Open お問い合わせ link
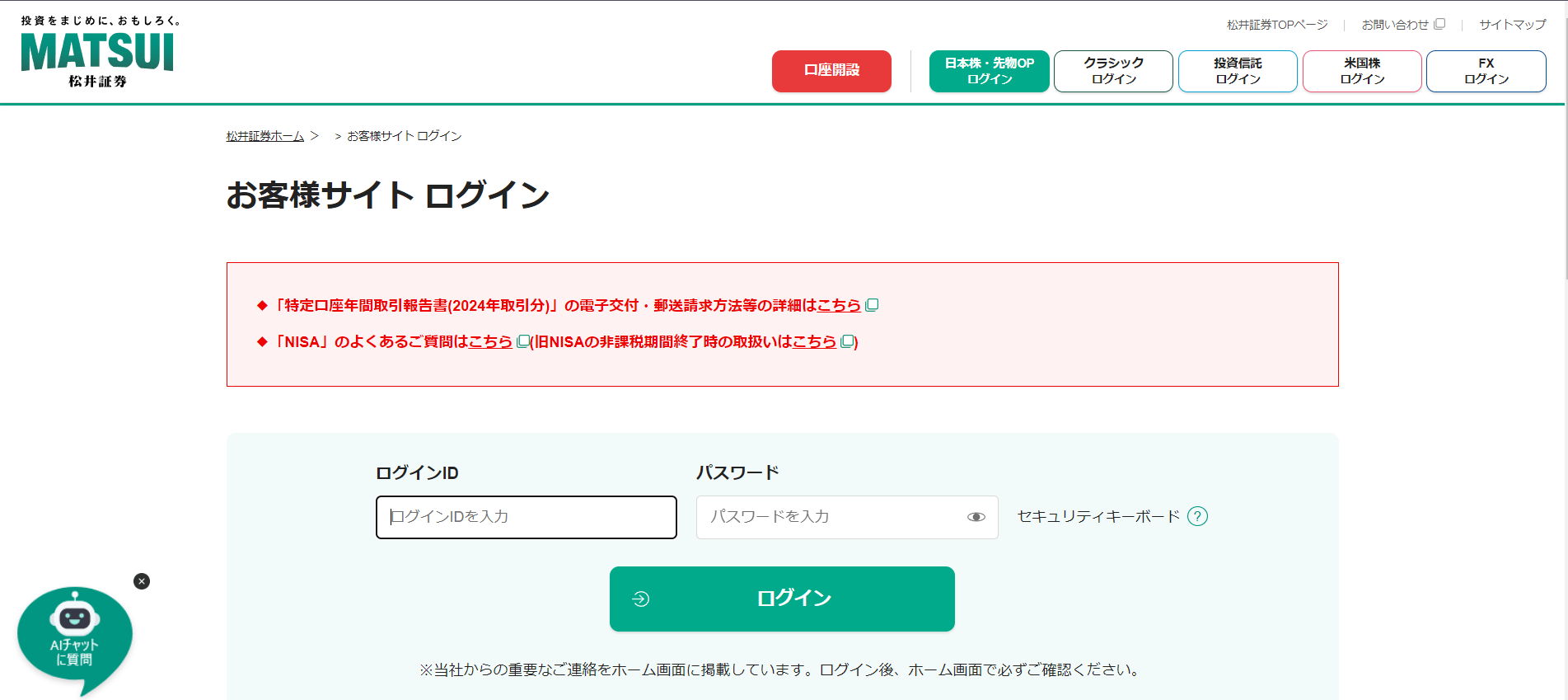 tap(1402, 25)
